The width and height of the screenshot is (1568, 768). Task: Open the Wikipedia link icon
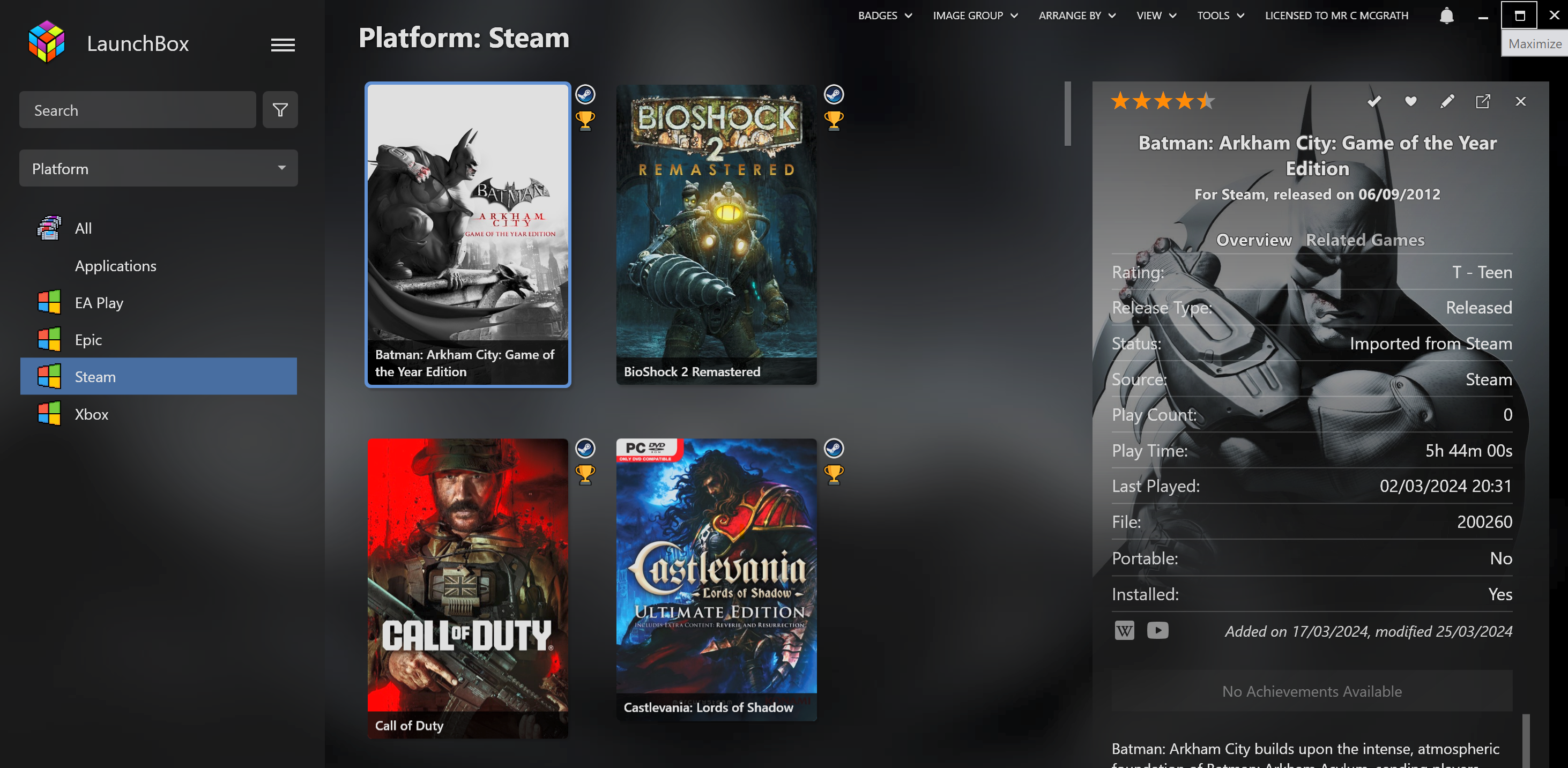pyautogui.click(x=1124, y=630)
